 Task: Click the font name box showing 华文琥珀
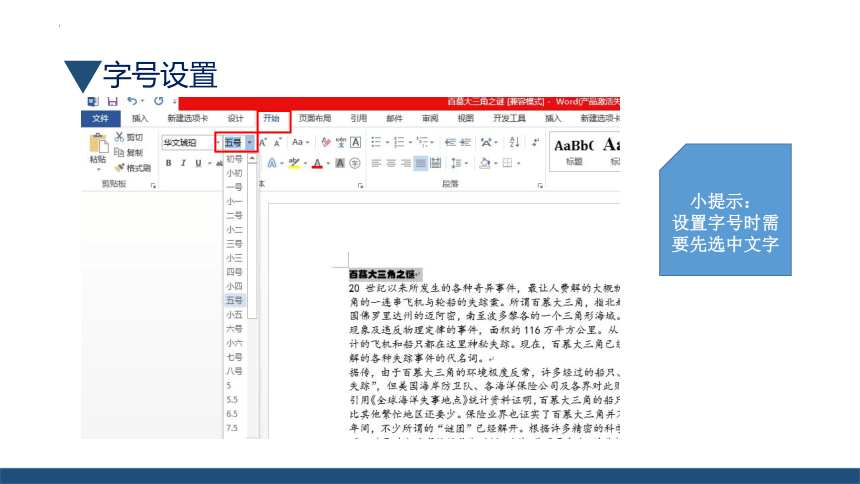coord(188,143)
